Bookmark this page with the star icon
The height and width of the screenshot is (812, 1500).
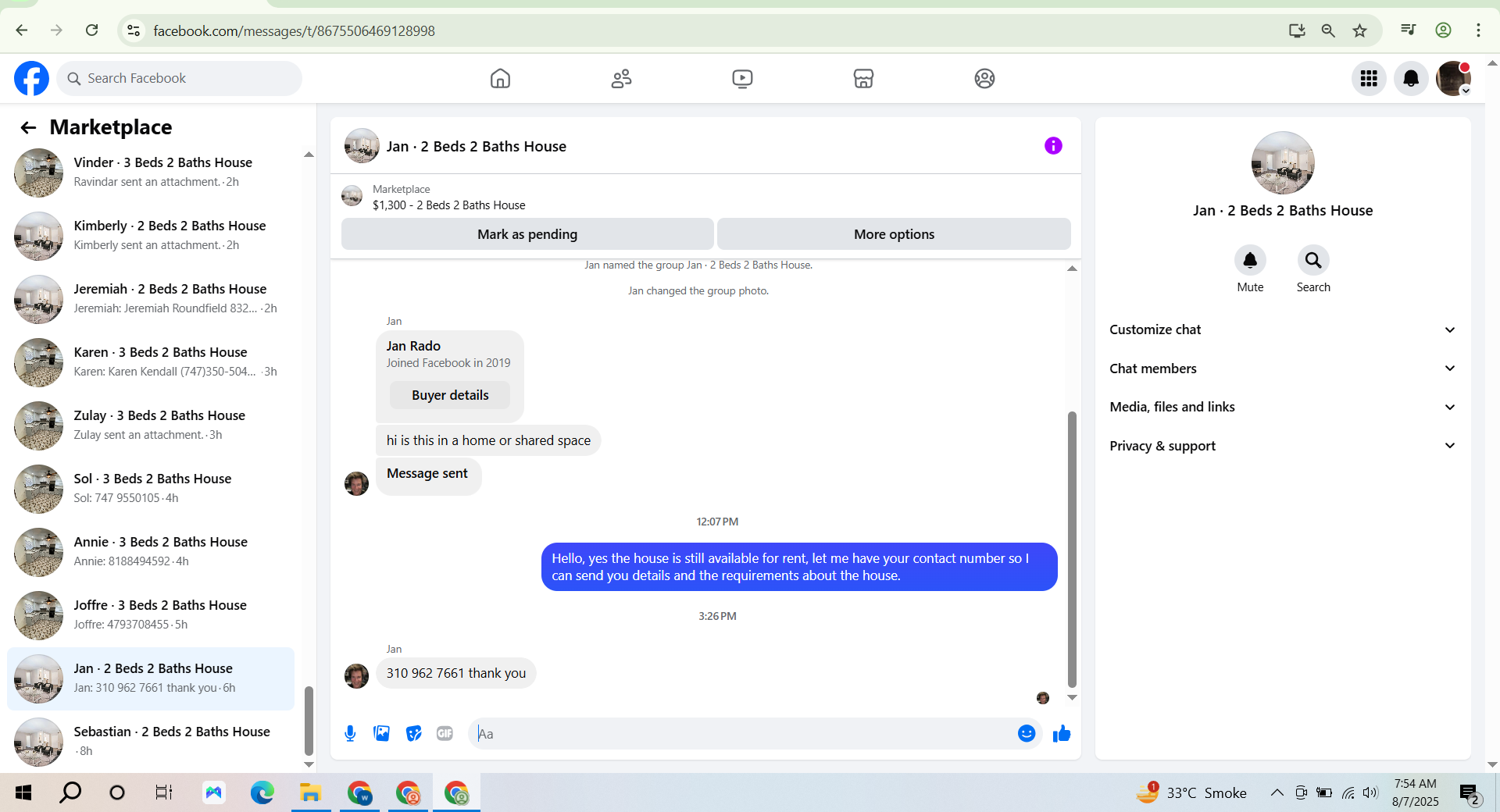pos(1360,30)
